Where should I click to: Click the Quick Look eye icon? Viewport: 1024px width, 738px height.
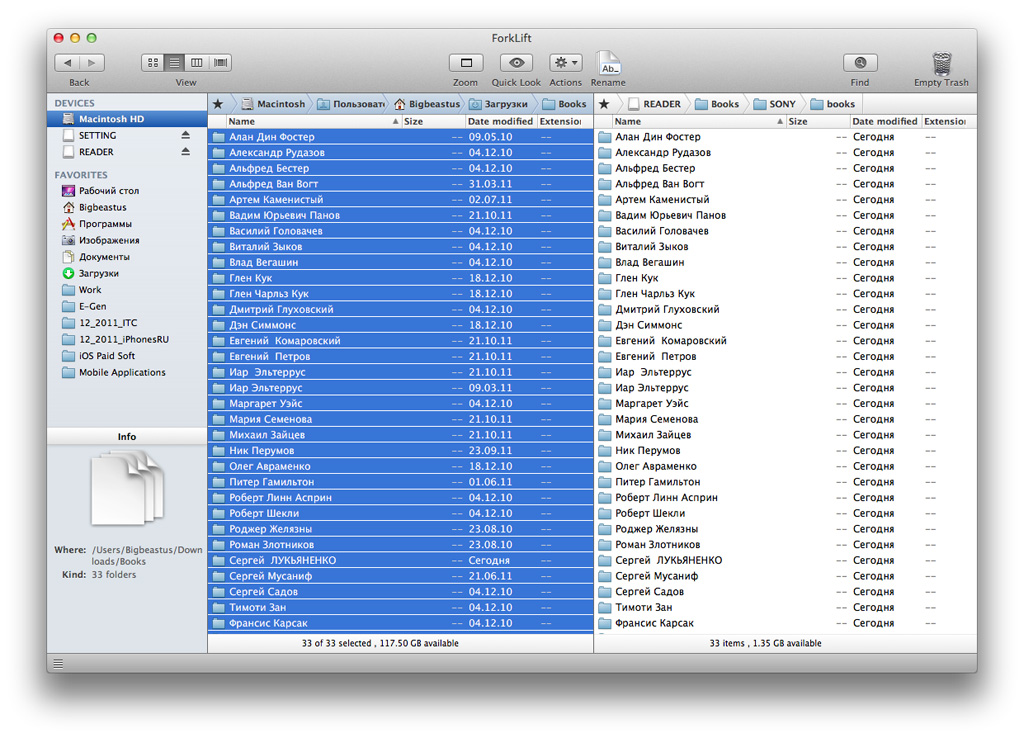click(516, 63)
